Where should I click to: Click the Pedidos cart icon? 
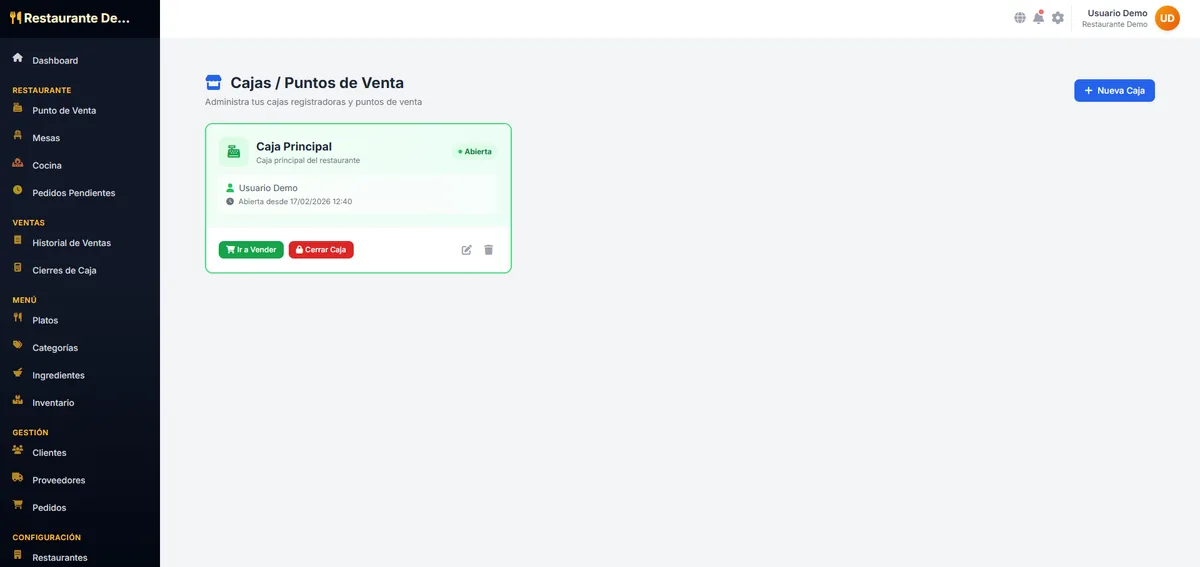pos(18,505)
